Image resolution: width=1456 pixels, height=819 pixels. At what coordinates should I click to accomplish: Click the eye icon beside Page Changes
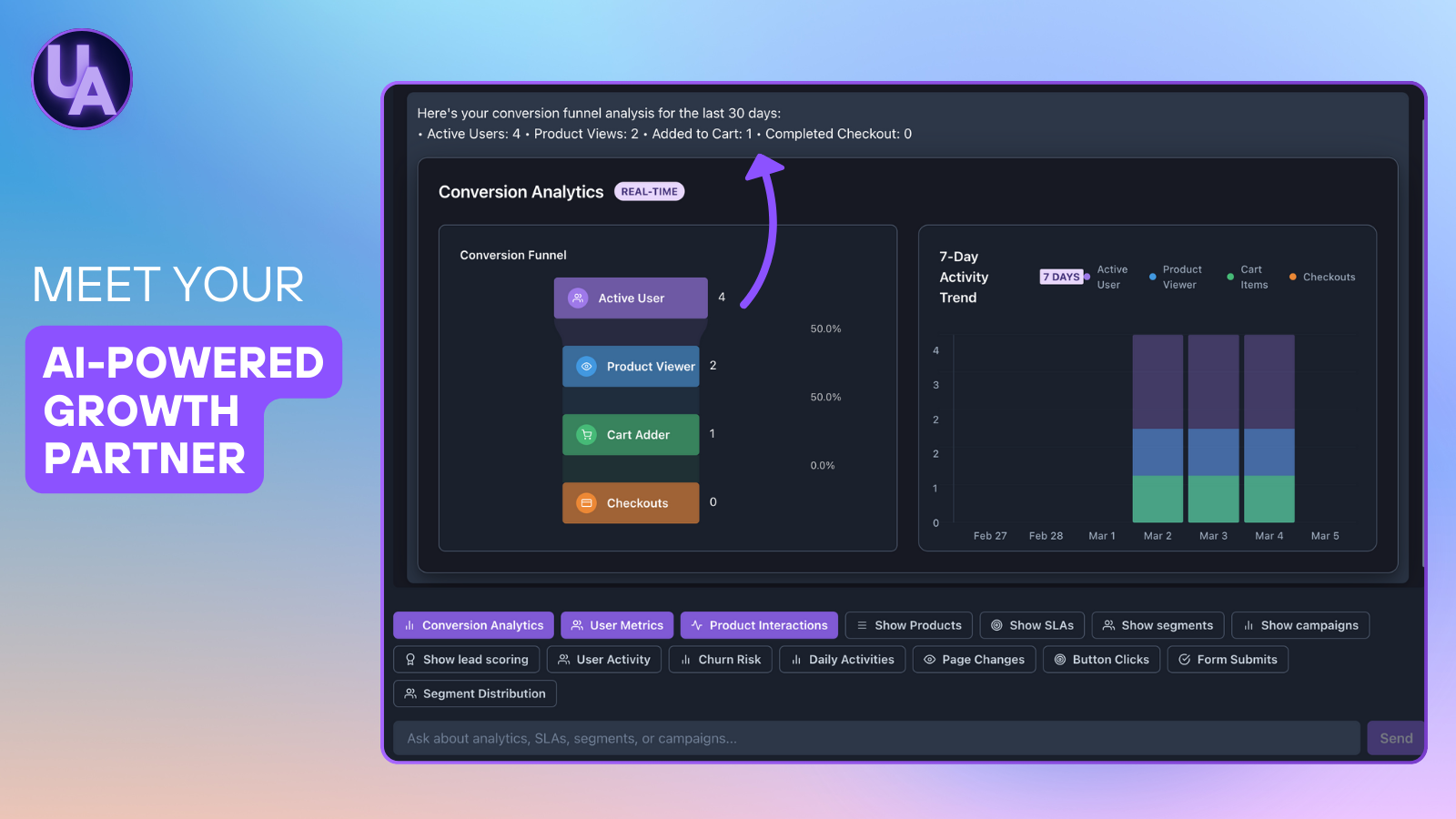929,659
